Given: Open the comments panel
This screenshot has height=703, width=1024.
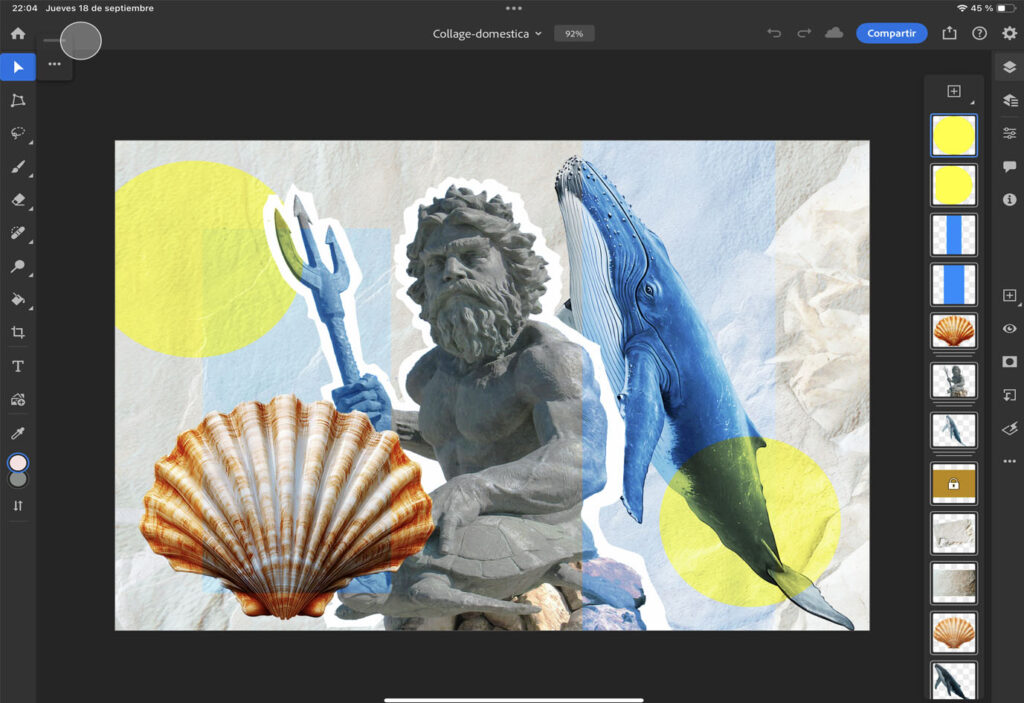Looking at the screenshot, I should click(x=1009, y=167).
